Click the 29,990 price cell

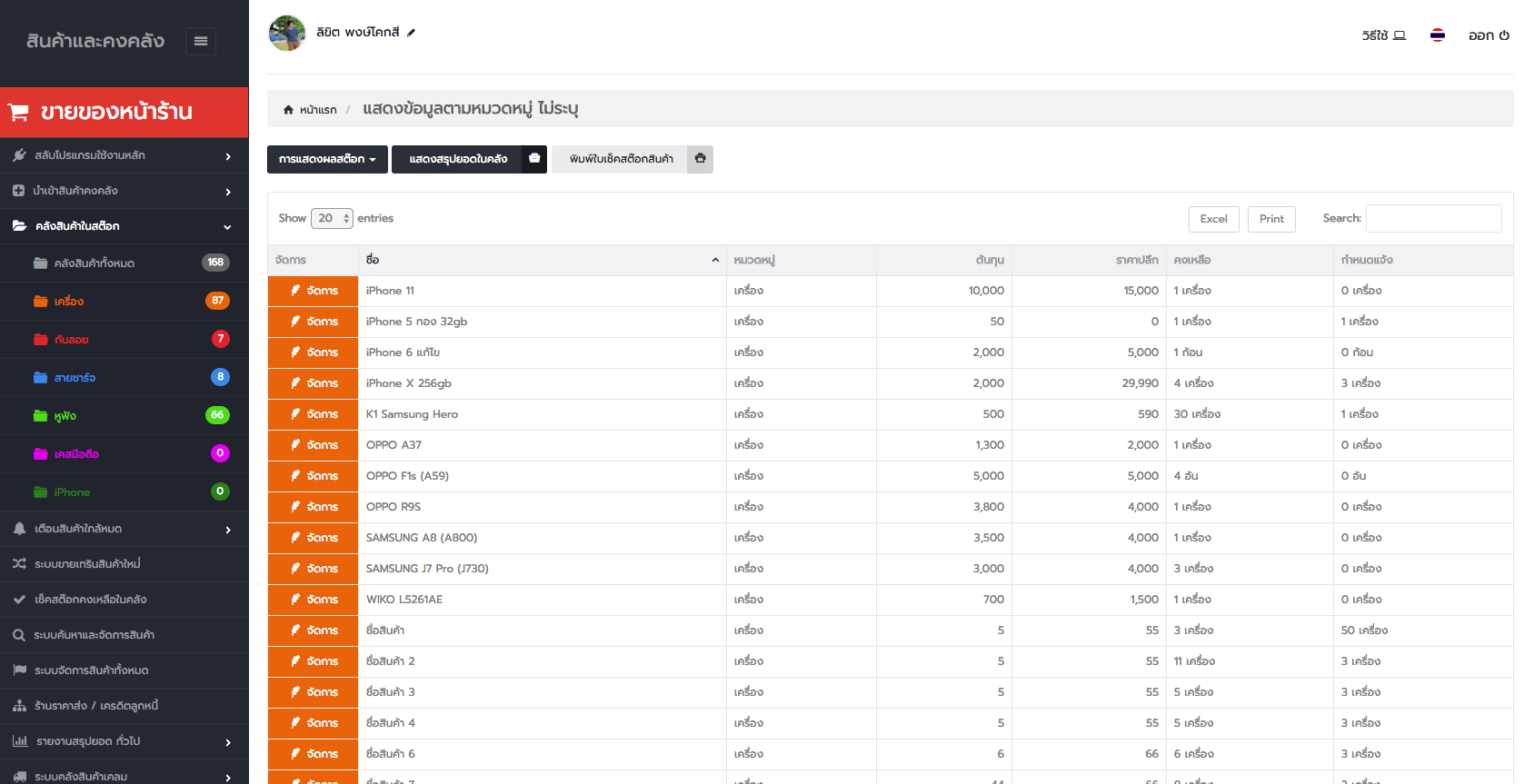pyautogui.click(x=1089, y=383)
